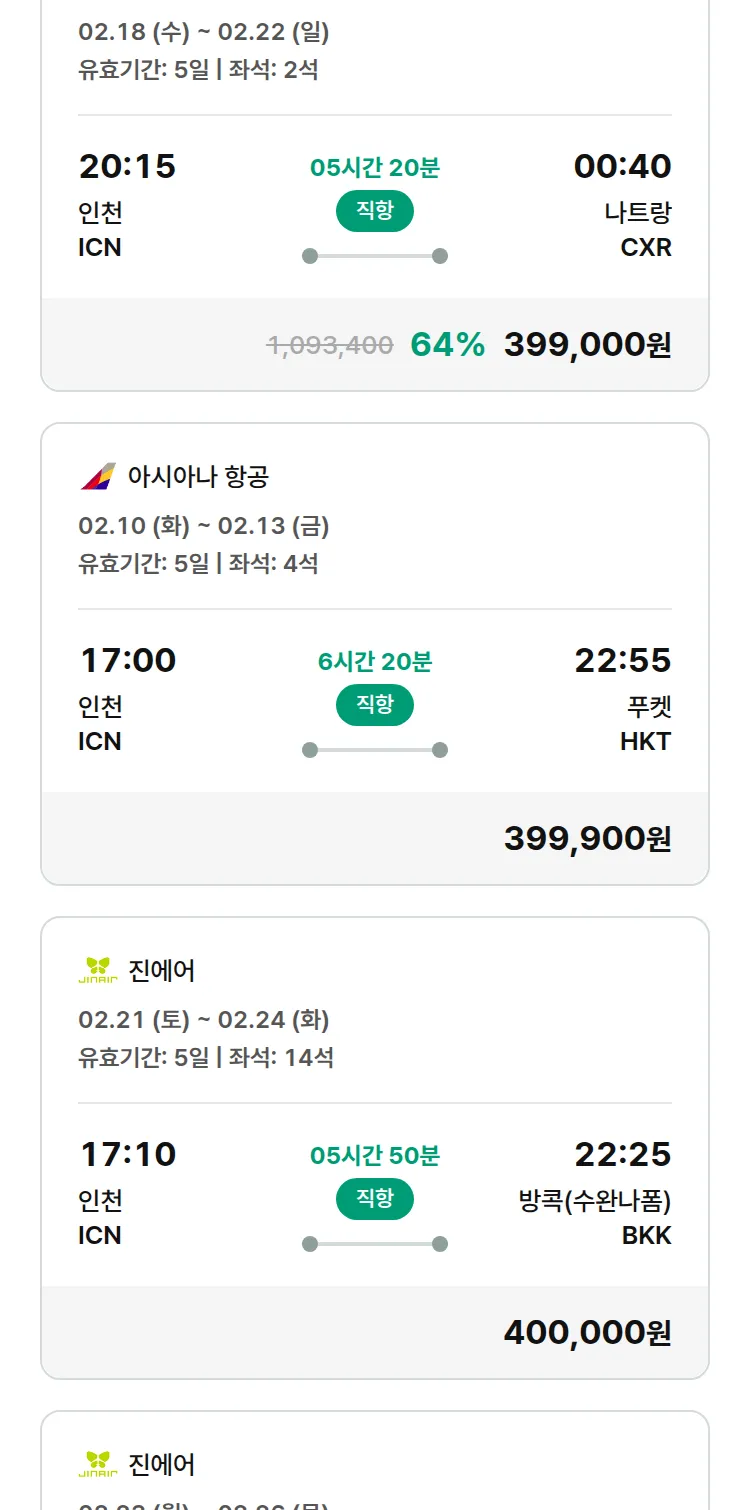Click the 나트랑 CXR destination

[637, 228]
